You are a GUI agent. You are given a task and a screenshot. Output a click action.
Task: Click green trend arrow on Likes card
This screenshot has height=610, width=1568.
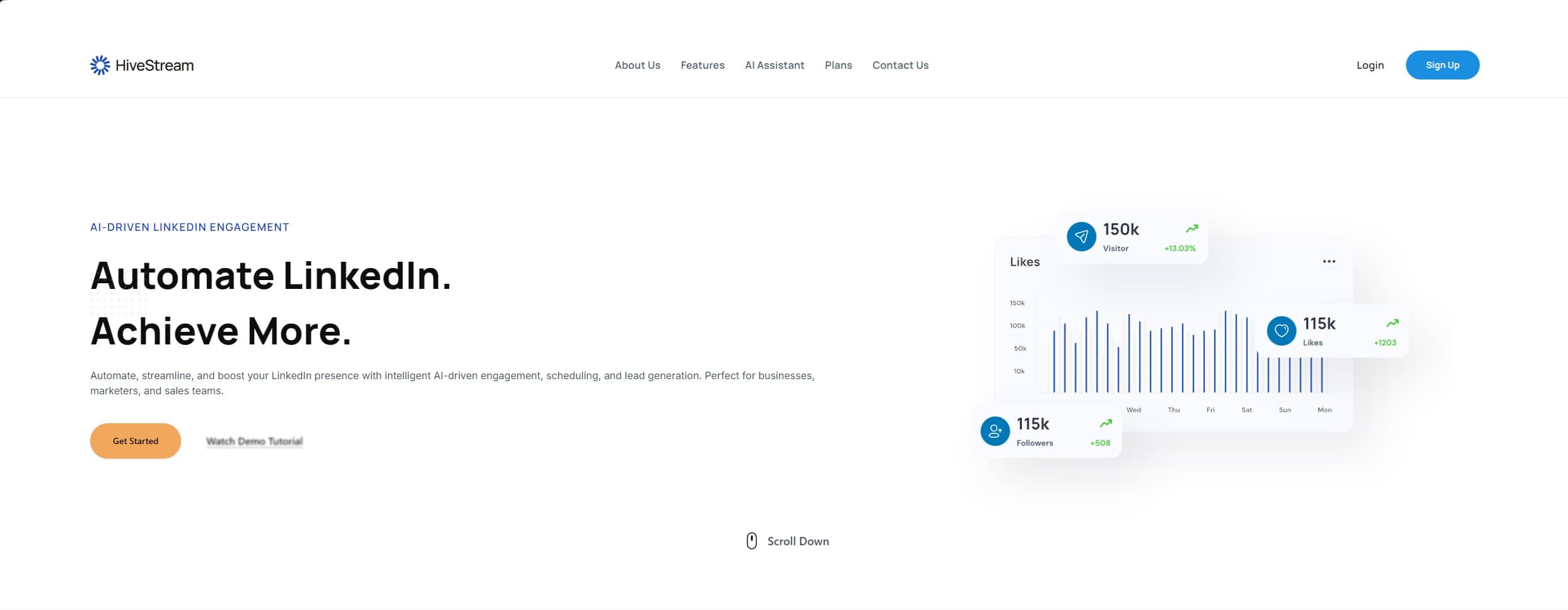[x=1392, y=323]
